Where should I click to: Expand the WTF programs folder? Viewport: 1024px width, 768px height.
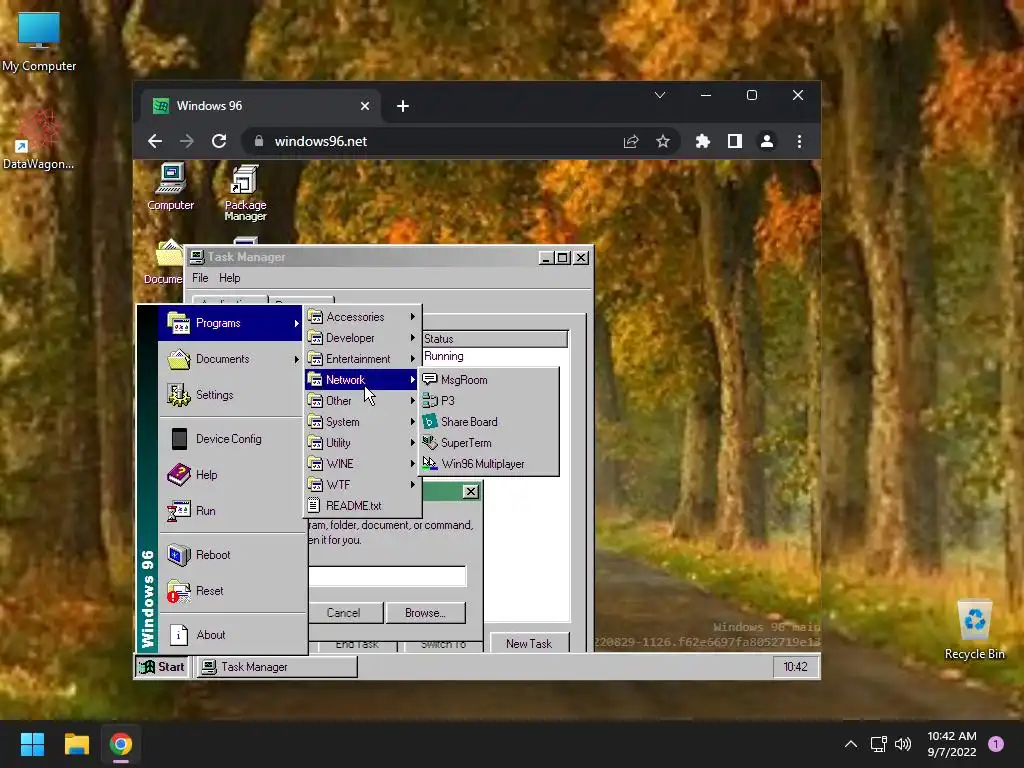click(x=362, y=484)
